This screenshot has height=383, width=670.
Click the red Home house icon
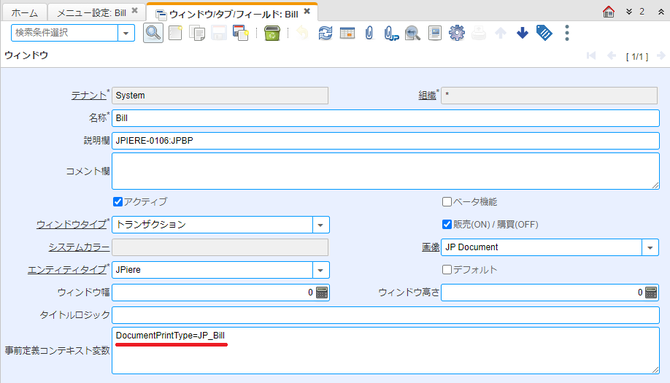coord(608,12)
